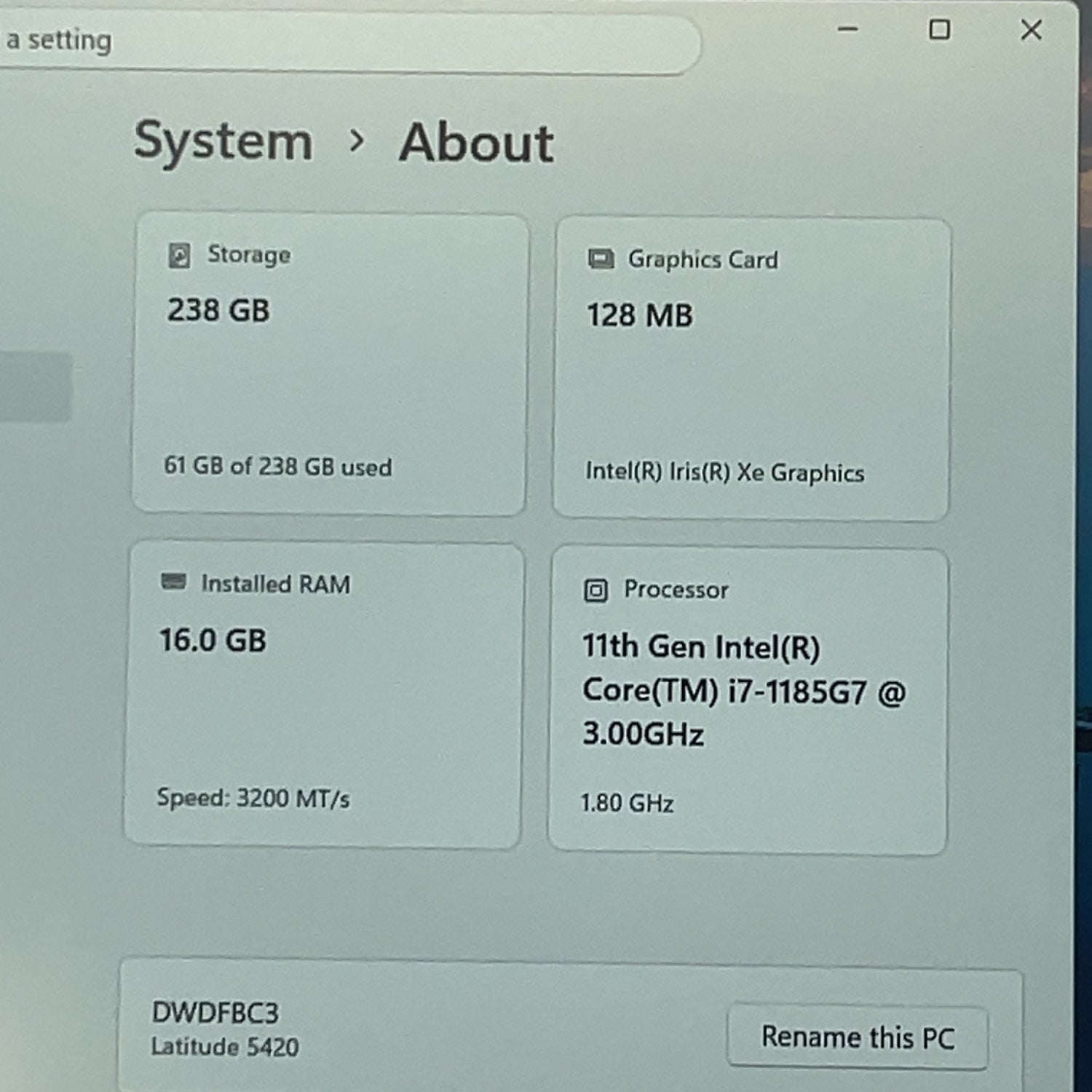The height and width of the screenshot is (1092, 1092).
Task: Open the Storage 238 GB card
Action: click(x=330, y=363)
